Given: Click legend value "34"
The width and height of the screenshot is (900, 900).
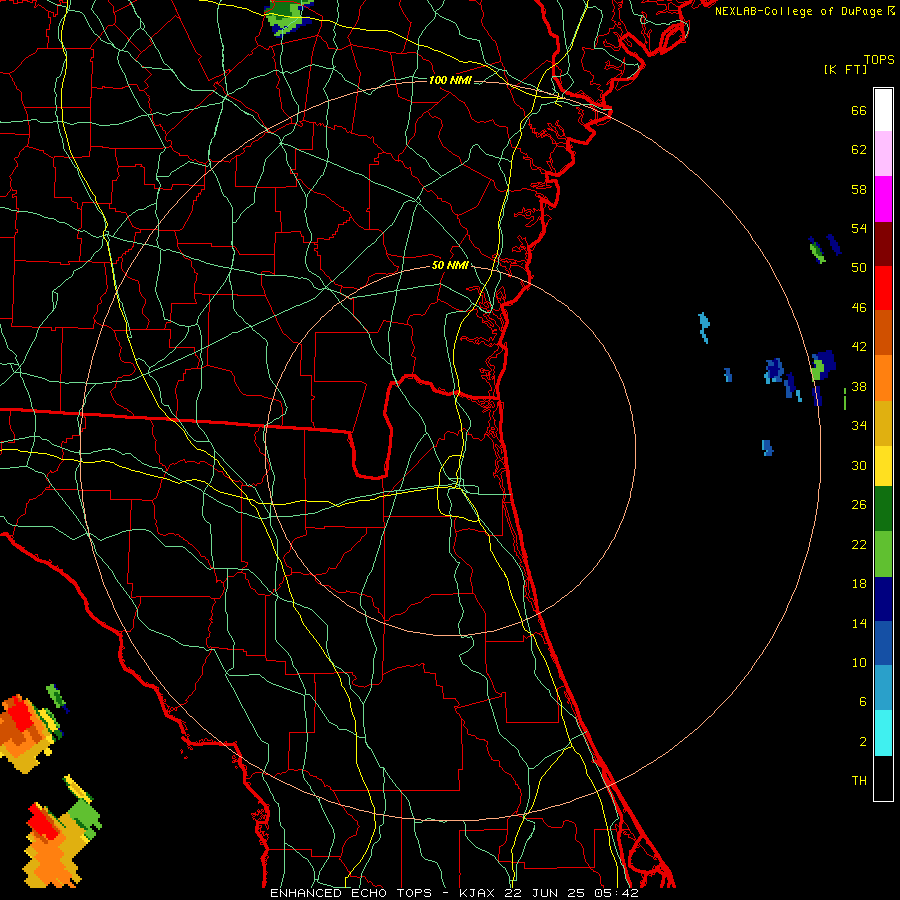Looking at the screenshot, I should [859, 426].
